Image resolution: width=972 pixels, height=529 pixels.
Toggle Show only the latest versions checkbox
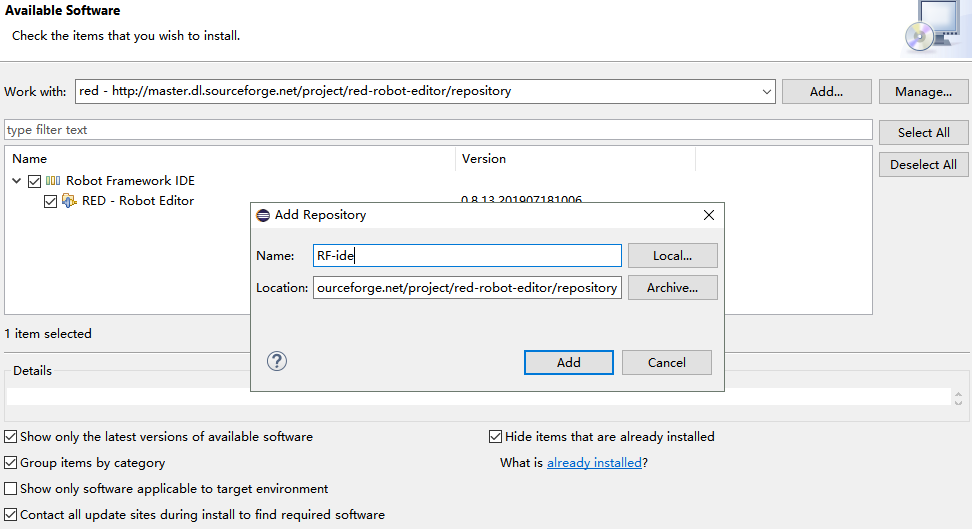click(x=10, y=437)
